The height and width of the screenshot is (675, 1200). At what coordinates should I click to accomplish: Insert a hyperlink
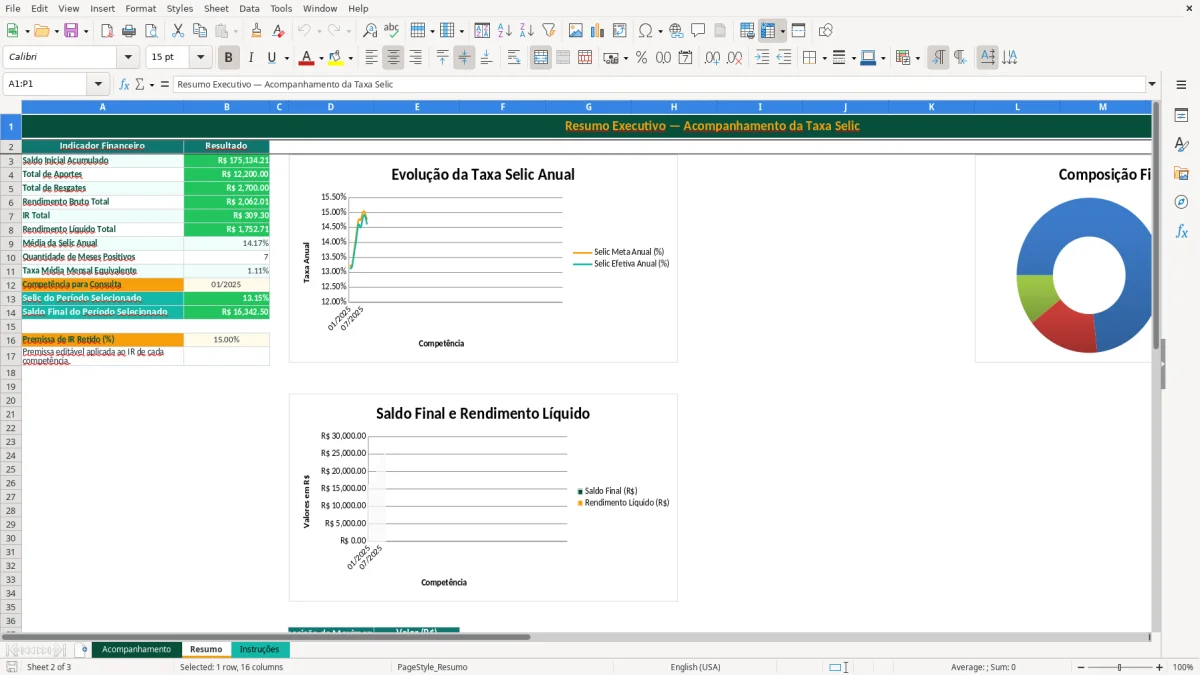pos(676,31)
